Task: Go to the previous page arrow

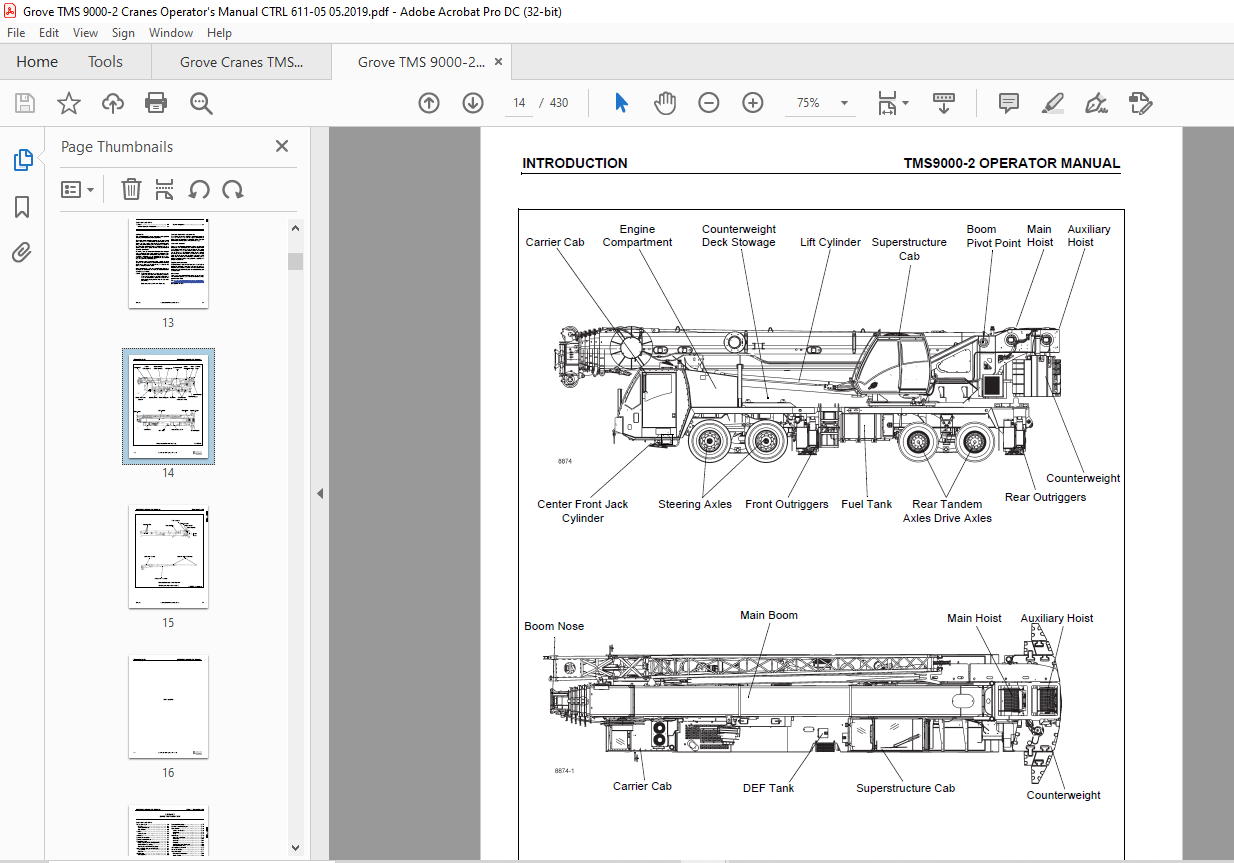Action: [429, 103]
